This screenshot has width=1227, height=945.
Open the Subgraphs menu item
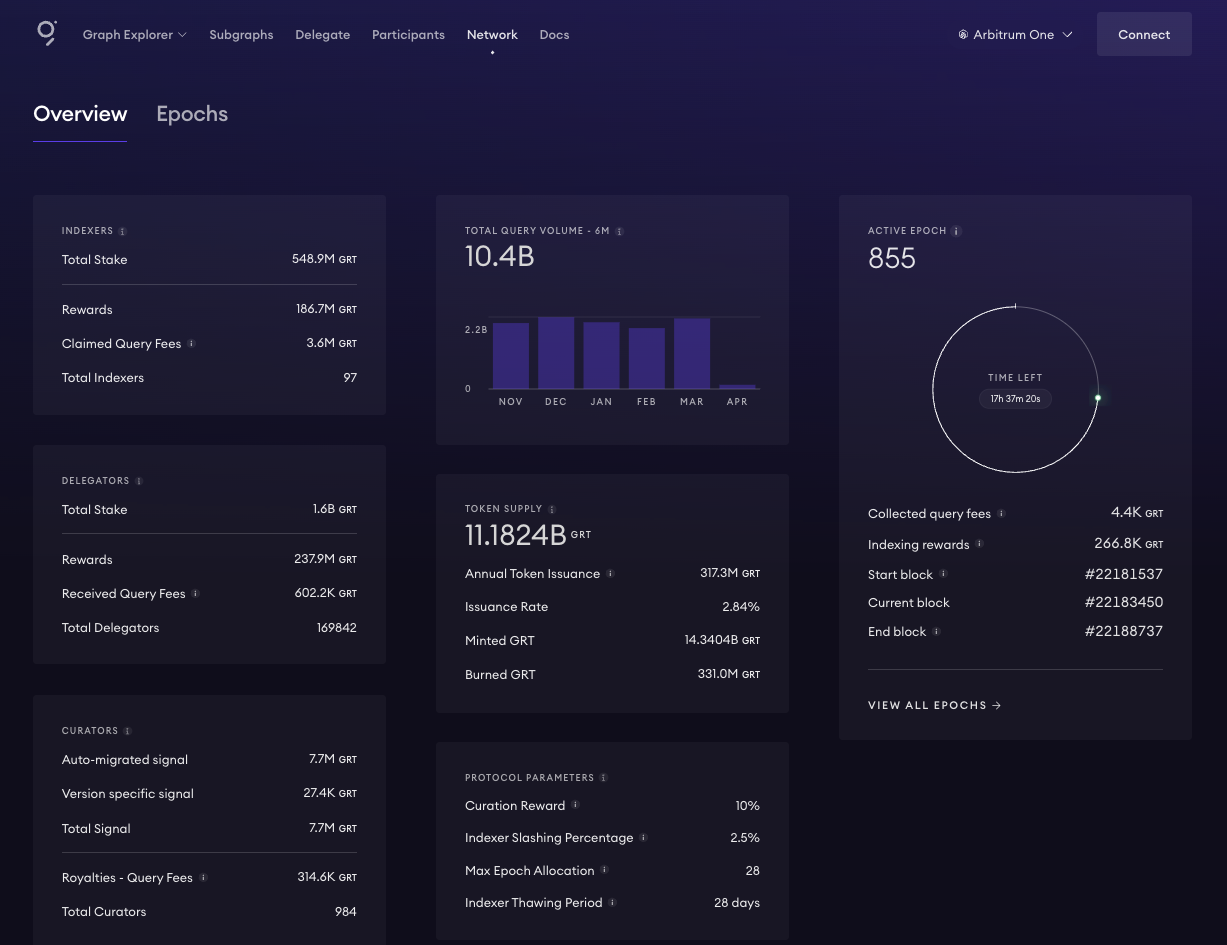241,35
